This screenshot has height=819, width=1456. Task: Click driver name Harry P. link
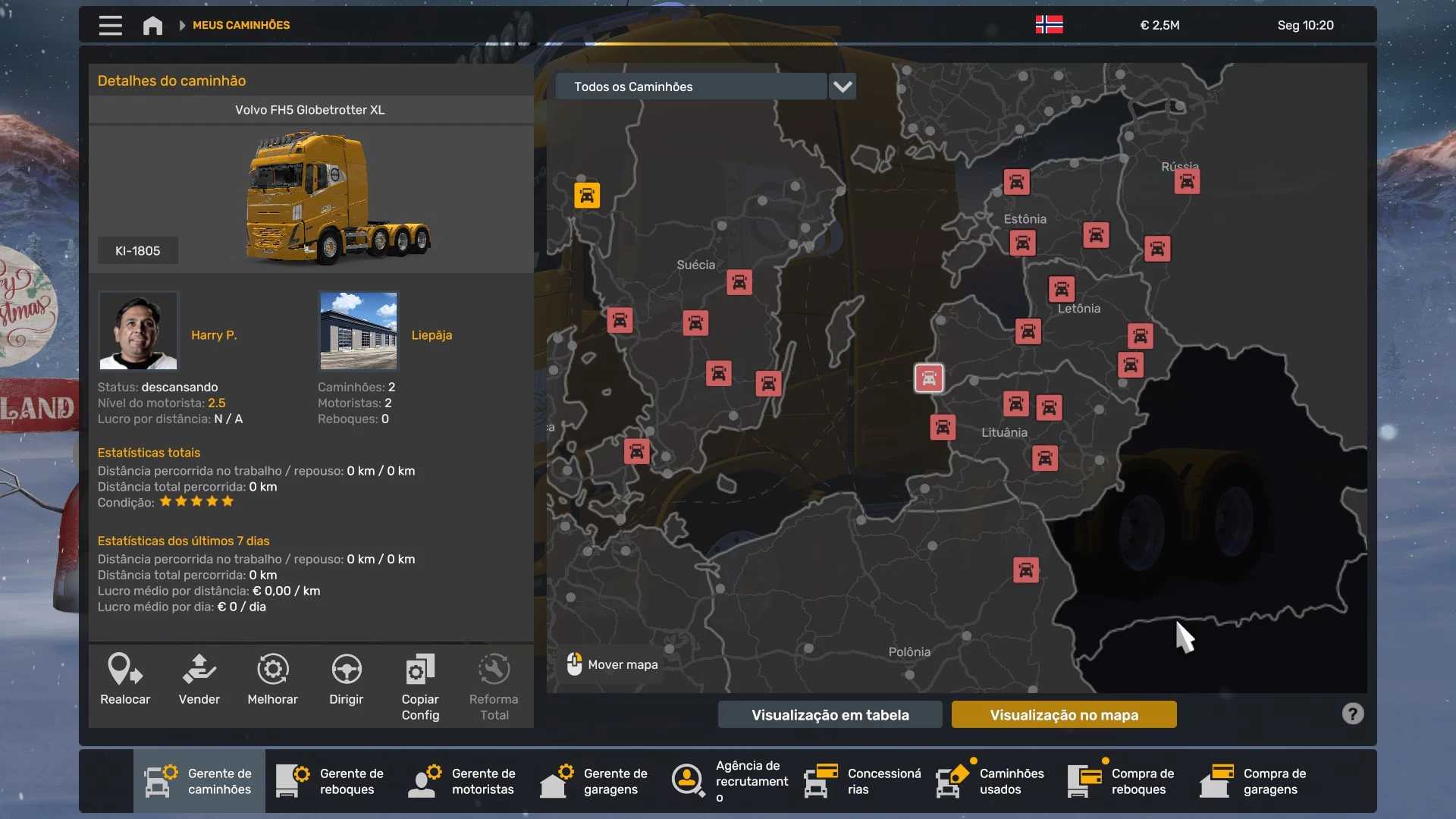[x=214, y=335]
